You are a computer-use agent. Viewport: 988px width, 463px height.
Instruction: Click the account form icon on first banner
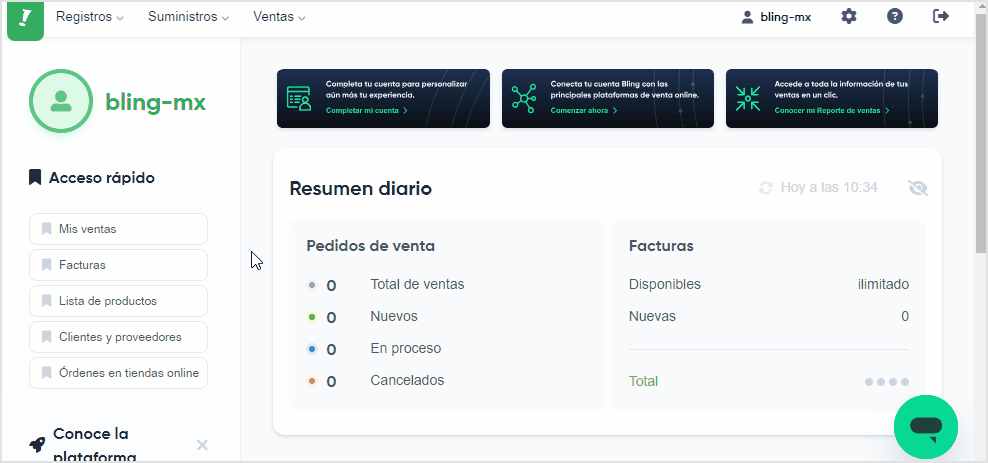[x=299, y=99]
